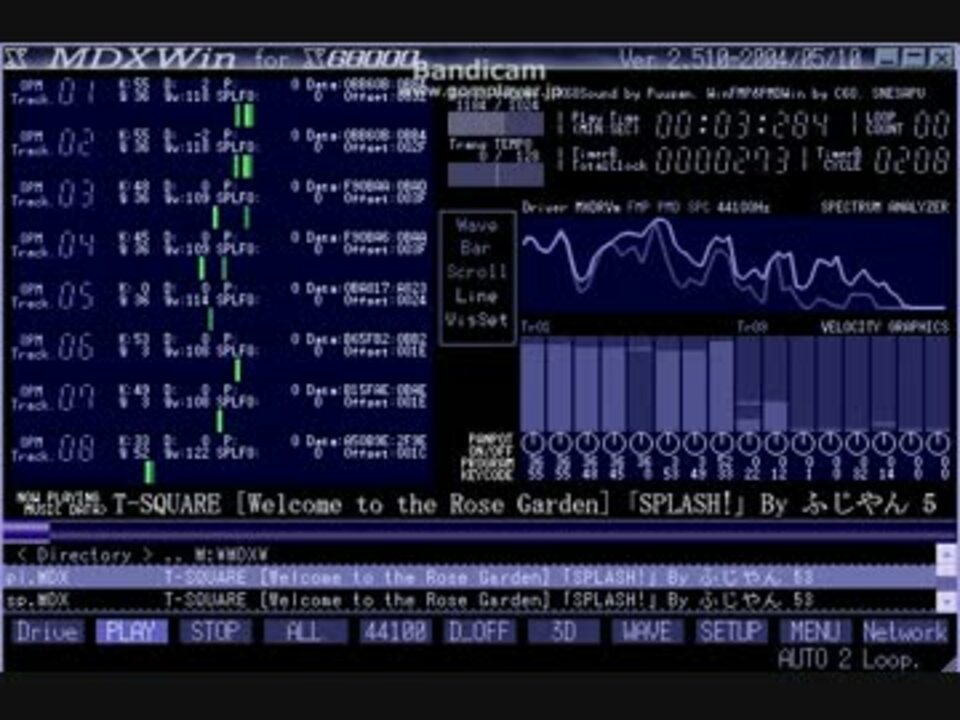The height and width of the screenshot is (720, 960).
Task: Select the sp.MDX file row
Action: [470, 600]
